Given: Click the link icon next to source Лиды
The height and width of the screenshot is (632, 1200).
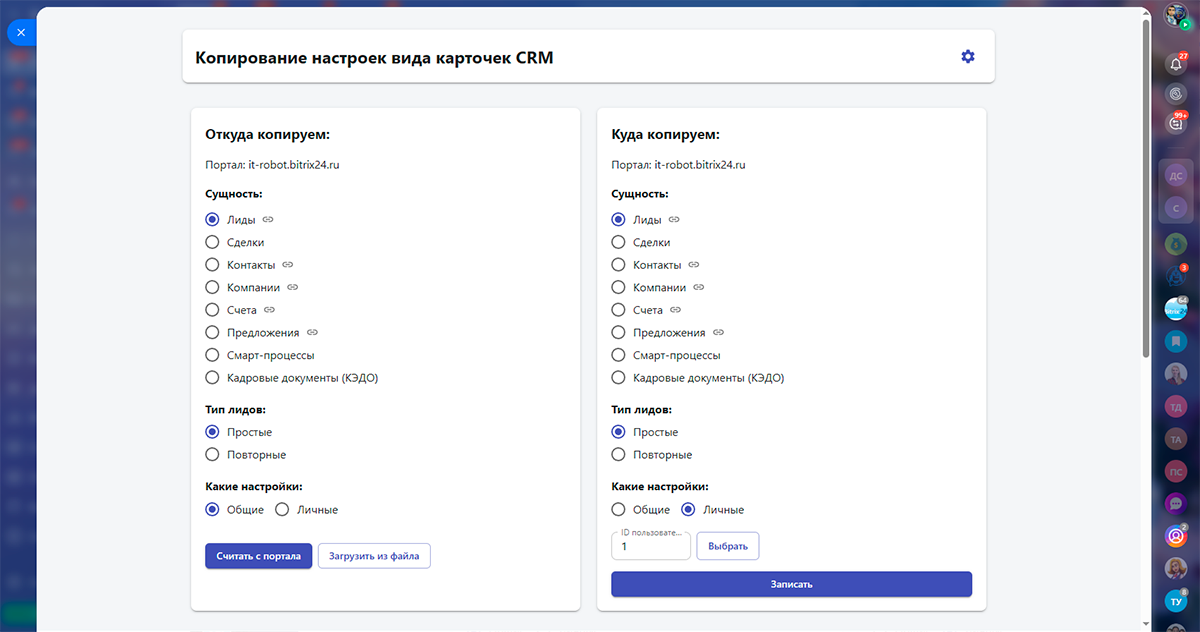Looking at the screenshot, I should click(x=268, y=219).
